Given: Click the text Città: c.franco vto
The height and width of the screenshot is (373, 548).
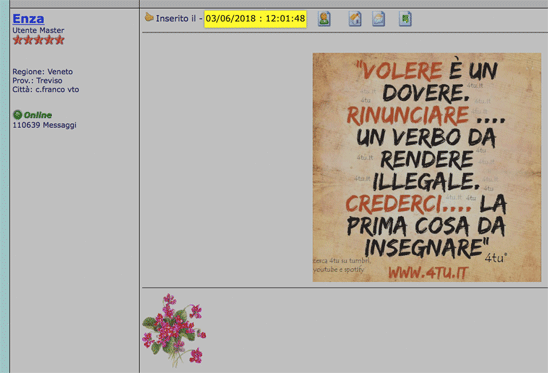Looking at the screenshot, I should point(46,89).
